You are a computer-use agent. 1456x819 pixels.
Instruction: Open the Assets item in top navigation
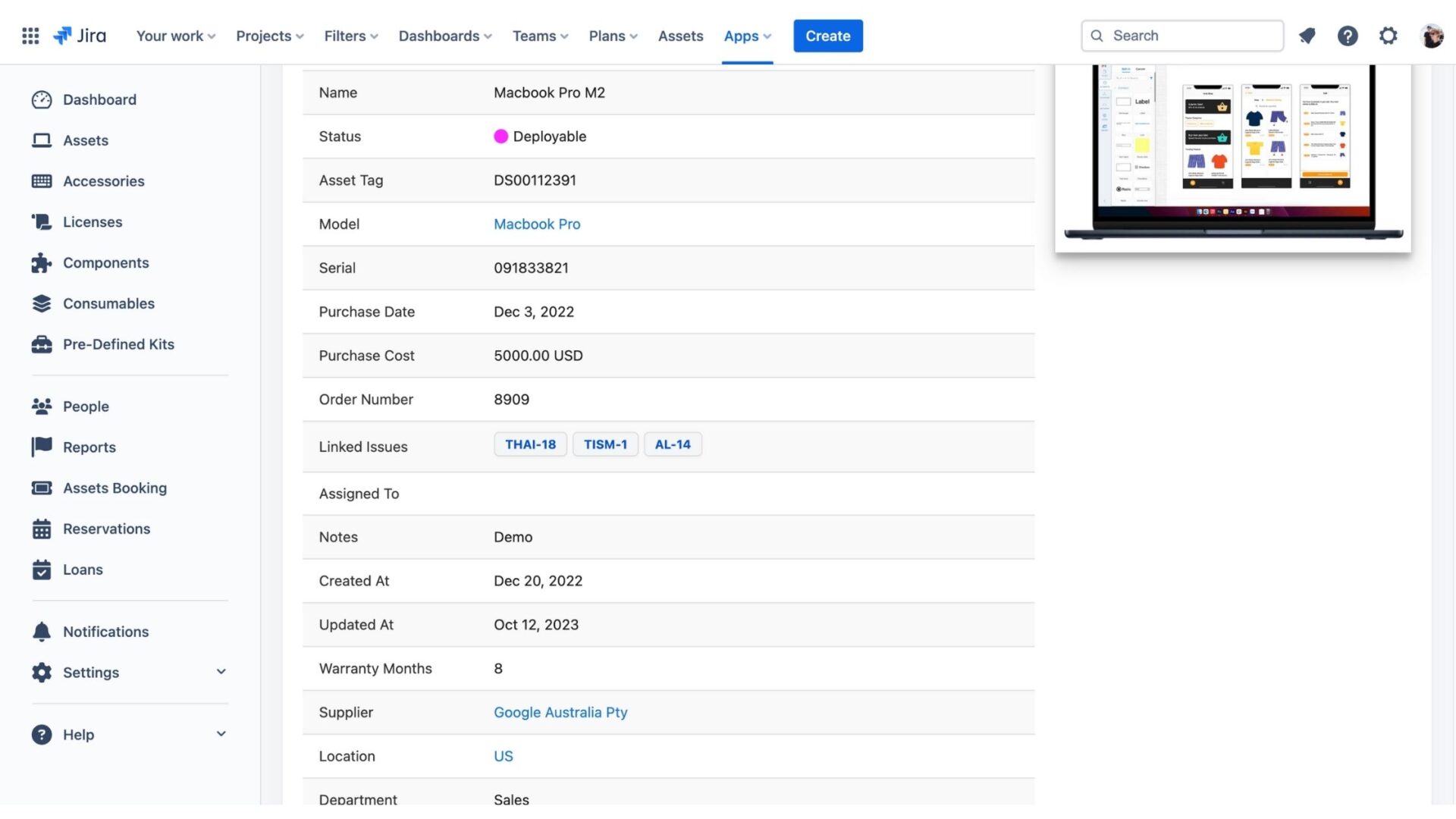680,36
